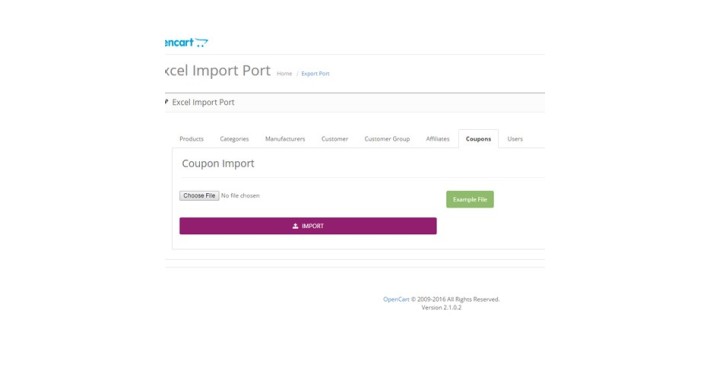Select the Affiliates tab
710x380 pixels.
[x=437, y=139]
